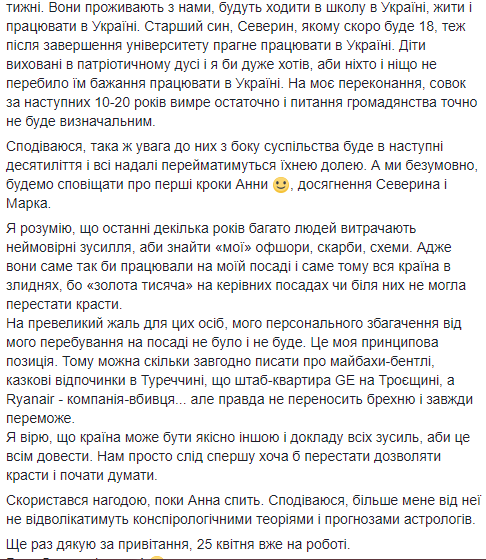Click the word Туреччині
486x560 pixels.
click(x=173, y=380)
